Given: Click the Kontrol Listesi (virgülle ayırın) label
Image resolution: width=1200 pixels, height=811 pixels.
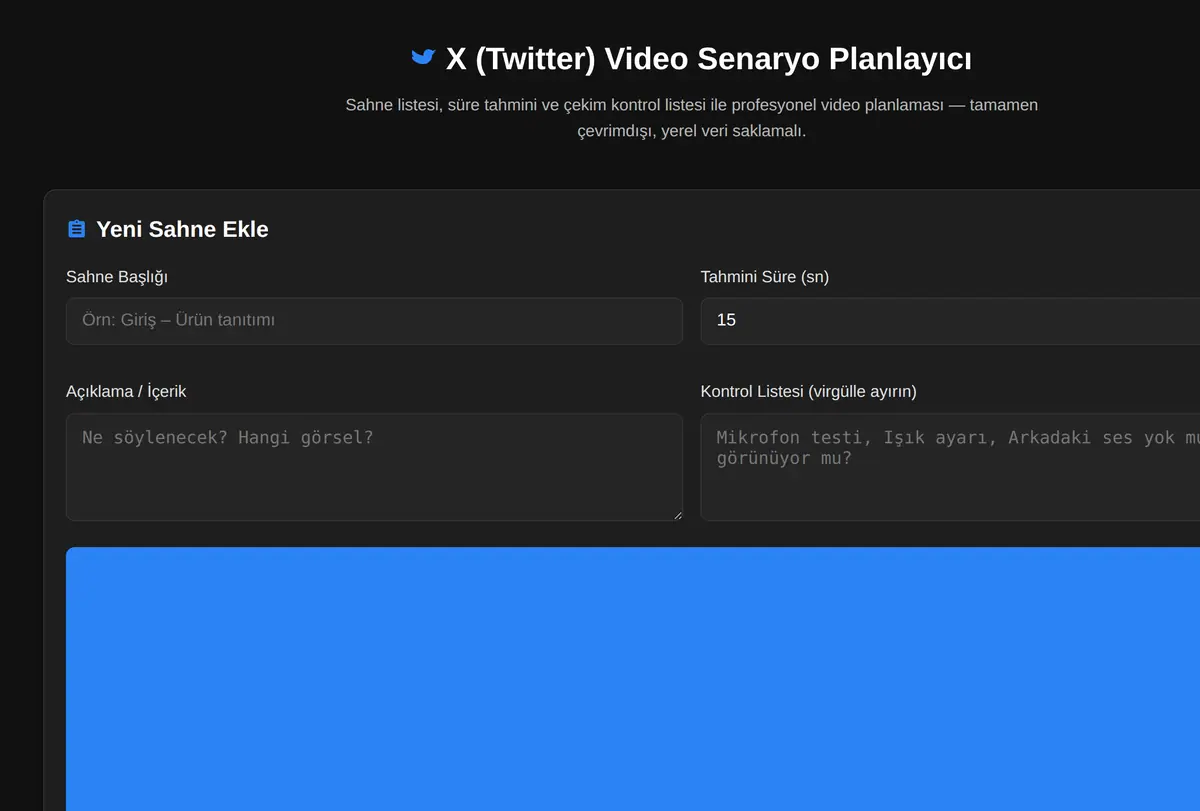Looking at the screenshot, I should tap(809, 391).
